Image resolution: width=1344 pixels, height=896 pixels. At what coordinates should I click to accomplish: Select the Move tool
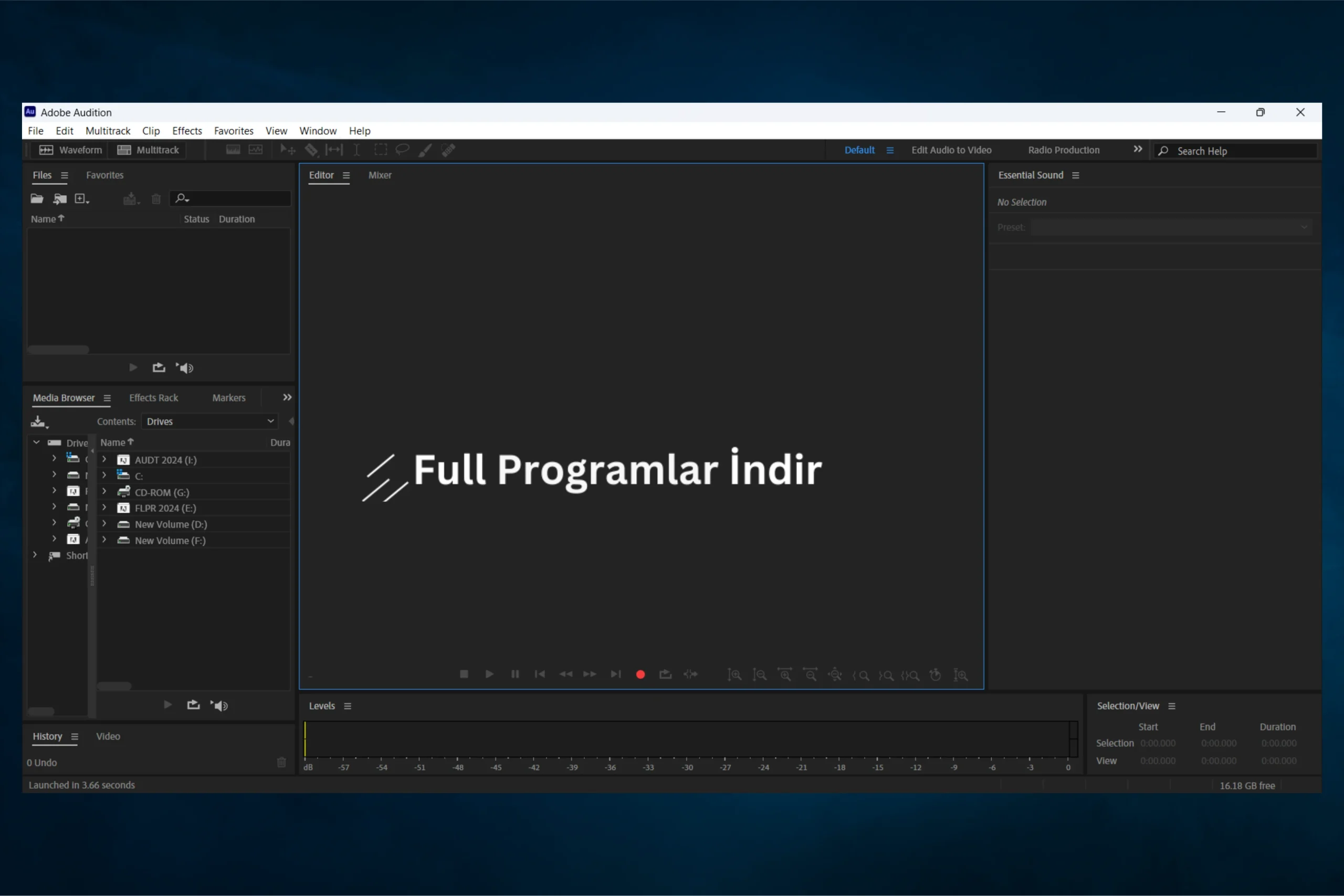tap(287, 150)
